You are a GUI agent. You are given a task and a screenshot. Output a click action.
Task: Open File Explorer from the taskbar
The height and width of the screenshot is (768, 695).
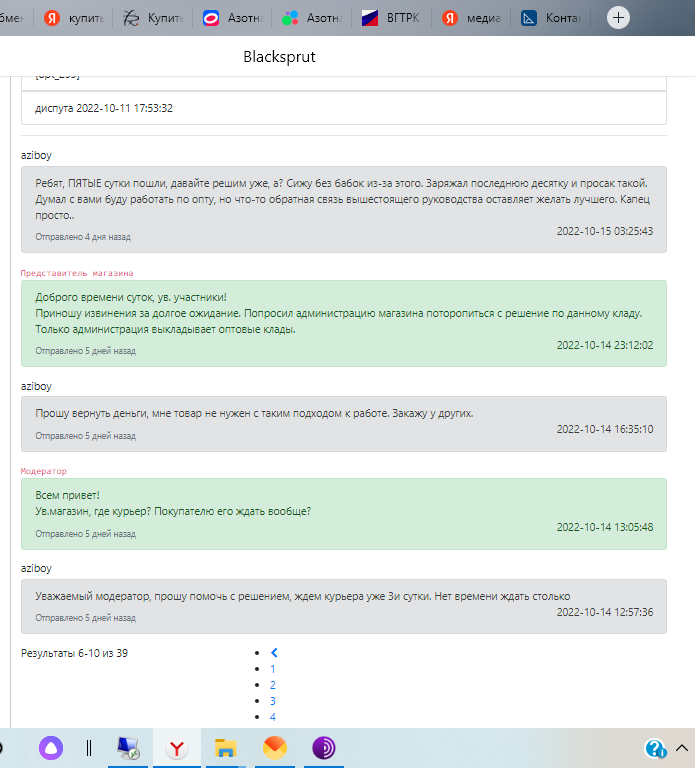[x=225, y=748]
